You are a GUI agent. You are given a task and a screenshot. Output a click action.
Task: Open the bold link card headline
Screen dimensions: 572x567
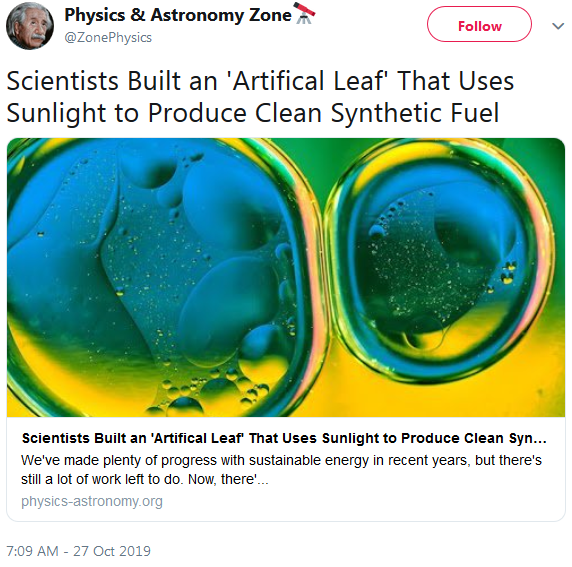(284, 438)
